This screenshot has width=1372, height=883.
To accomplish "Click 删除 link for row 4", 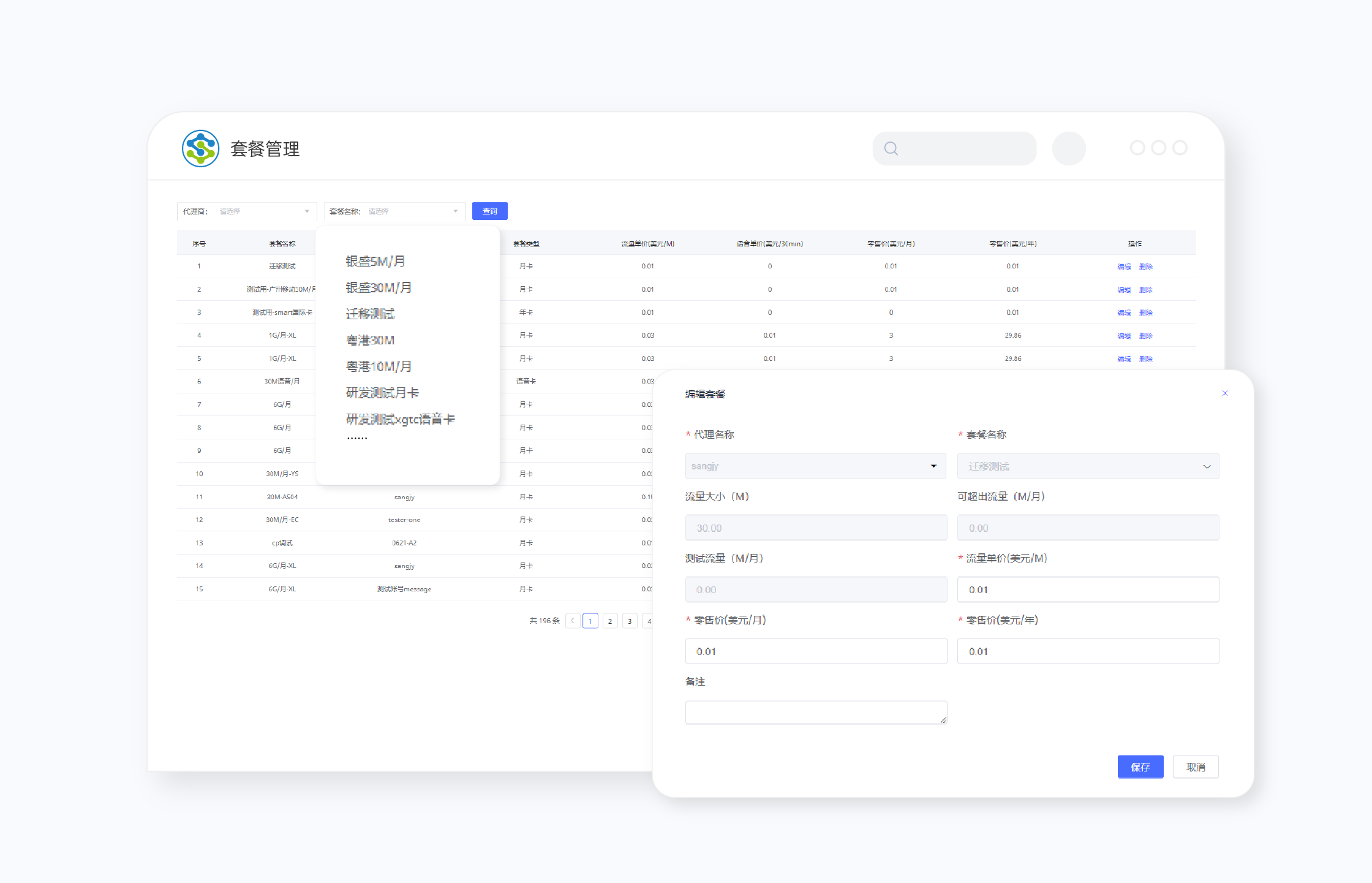I will point(1145,336).
